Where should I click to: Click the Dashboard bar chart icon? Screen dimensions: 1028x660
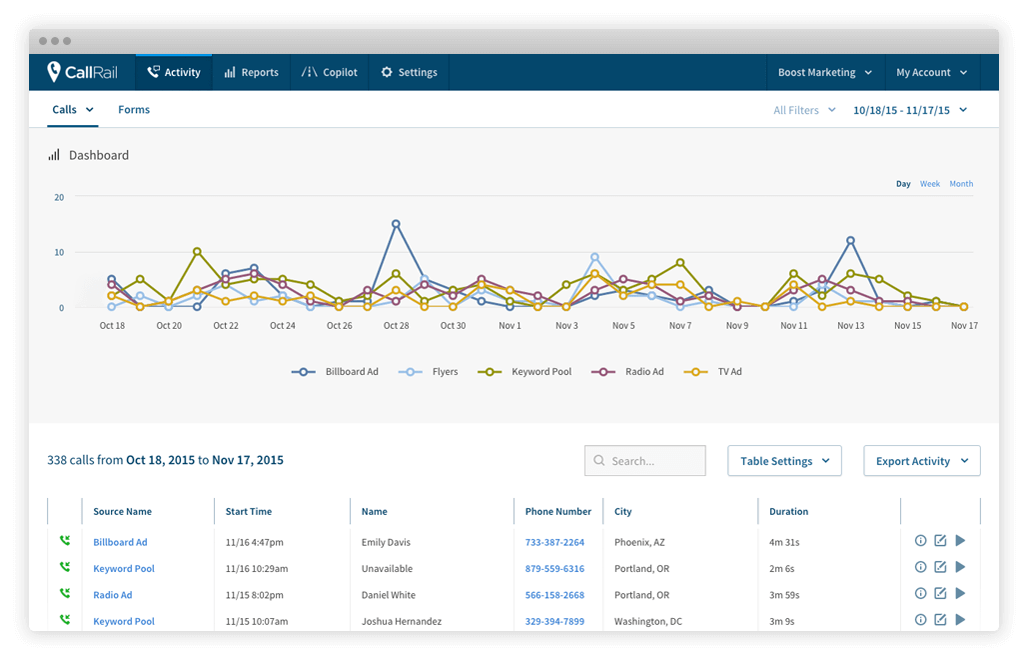[x=54, y=155]
